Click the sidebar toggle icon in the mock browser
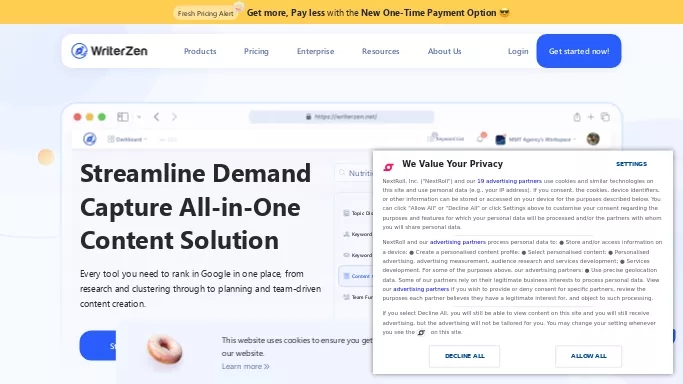 point(123,117)
